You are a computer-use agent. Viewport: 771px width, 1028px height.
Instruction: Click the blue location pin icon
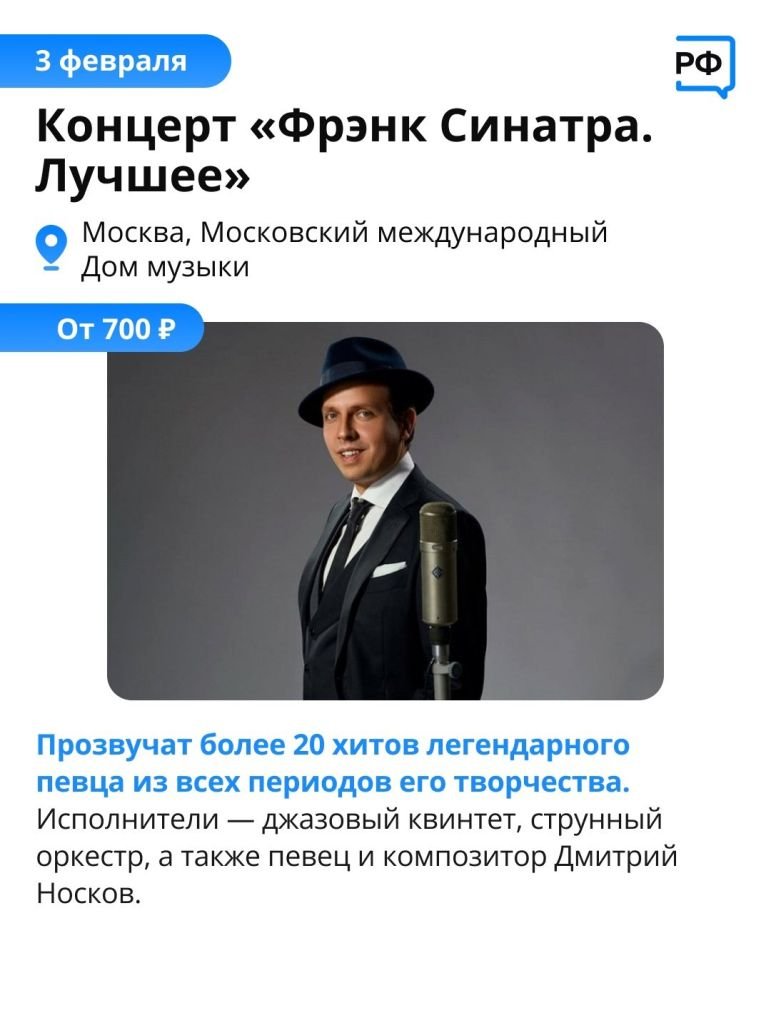pyautogui.click(x=50, y=248)
